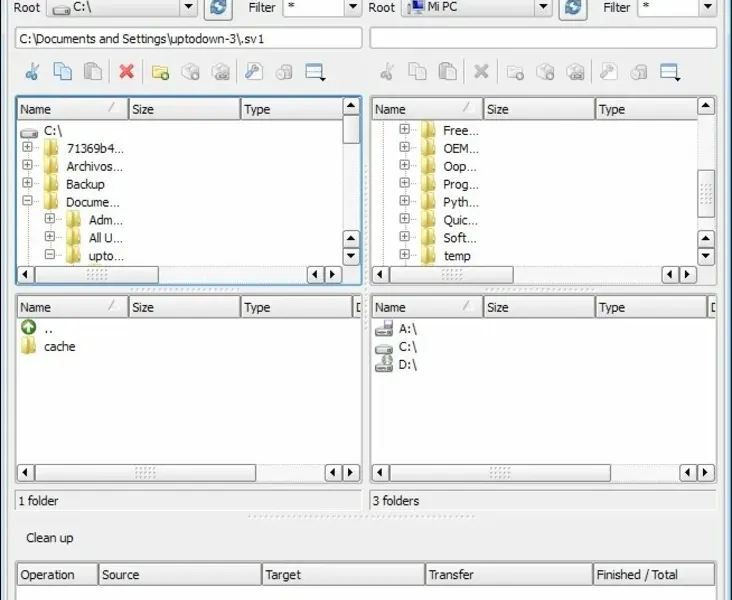This screenshot has width=732, height=600.
Task: Expand the Pyth... folder in right tree
Action: click(x=404, y=201)
